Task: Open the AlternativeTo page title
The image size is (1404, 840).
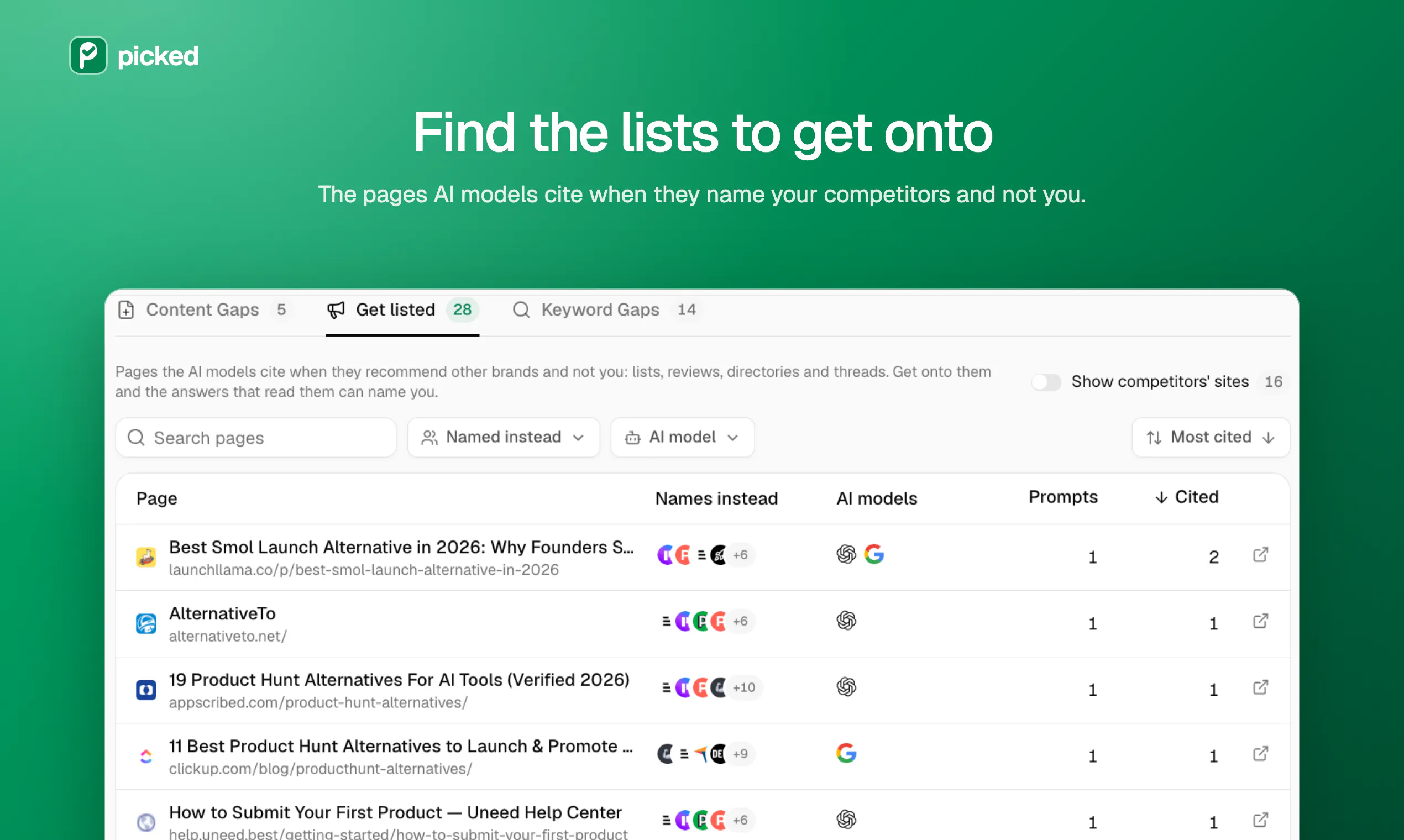Action: pos(222,613)
